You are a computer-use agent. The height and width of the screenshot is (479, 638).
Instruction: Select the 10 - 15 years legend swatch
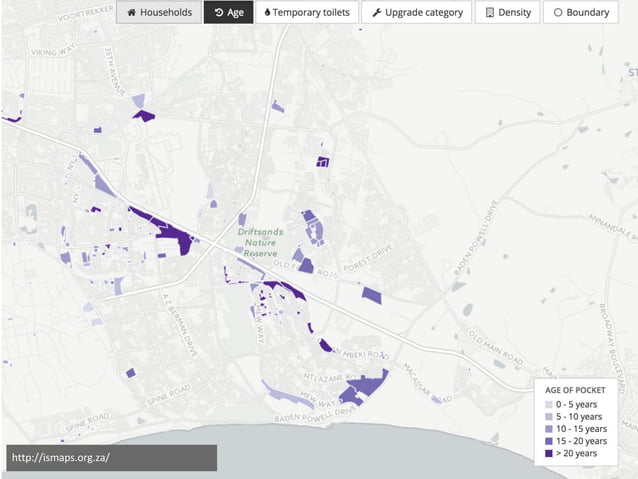pos(547,429)
